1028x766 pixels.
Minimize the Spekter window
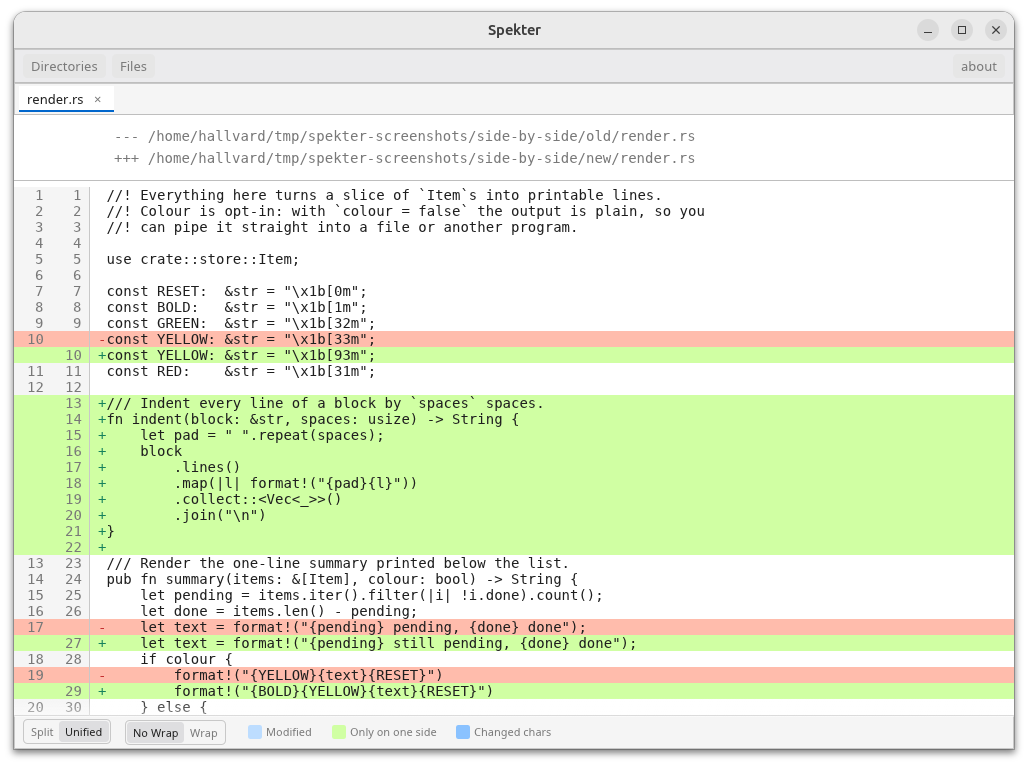[x=928, y=30]
